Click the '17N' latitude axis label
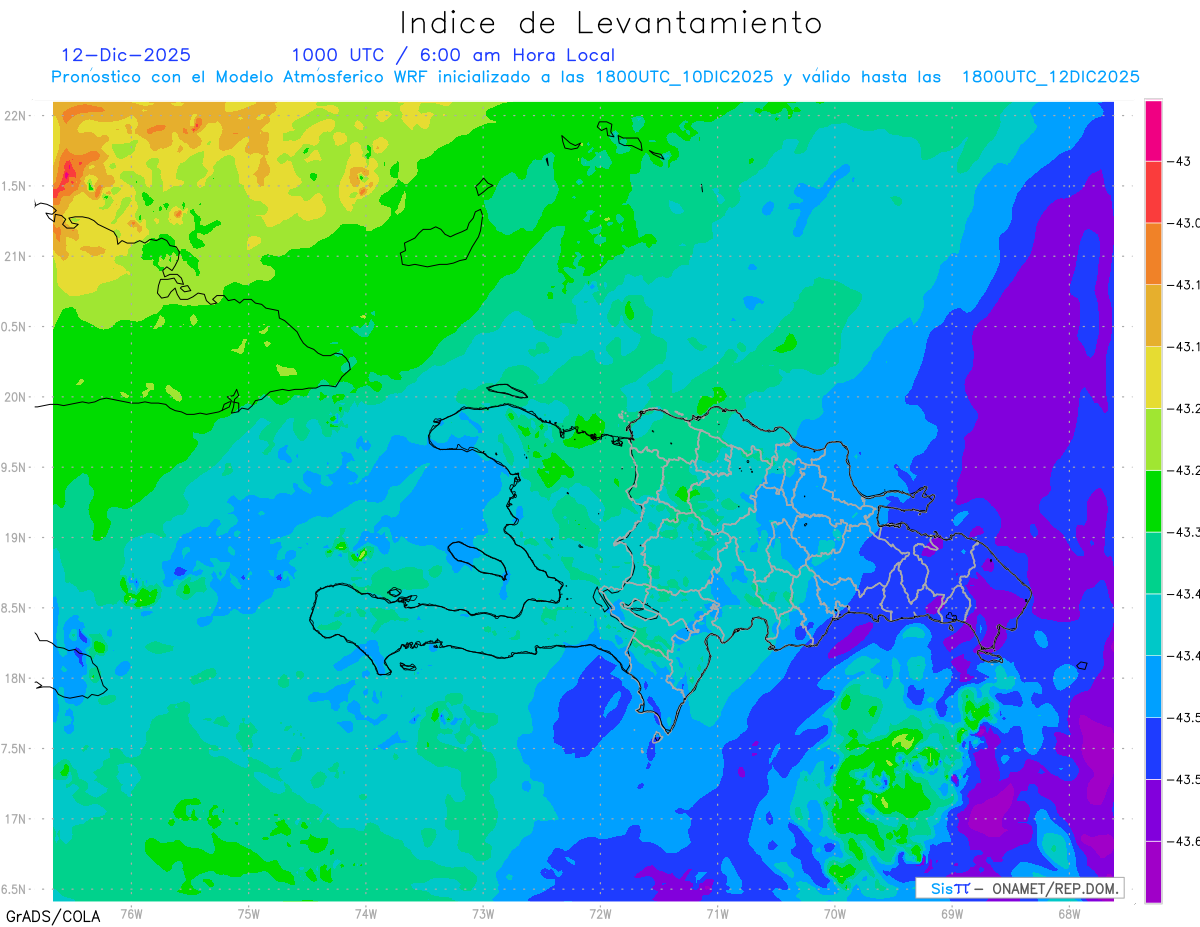 point(15,819)
